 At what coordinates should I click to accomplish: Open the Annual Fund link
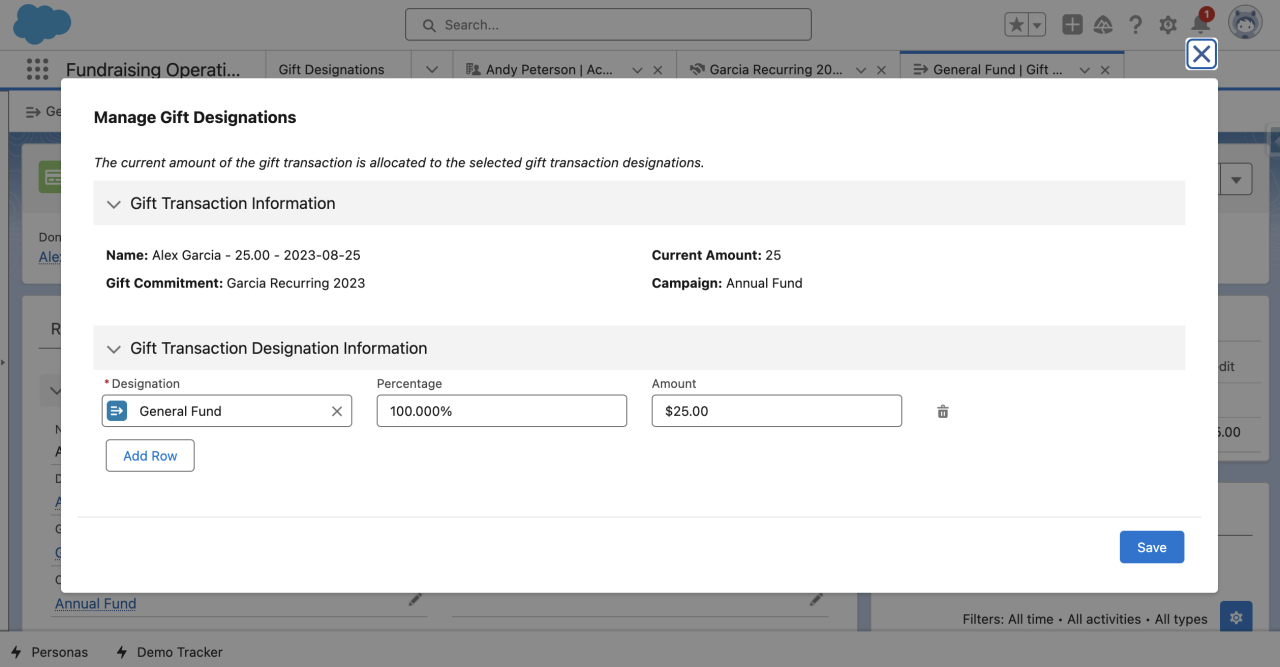pyautogui.click(x=95, y=603)
